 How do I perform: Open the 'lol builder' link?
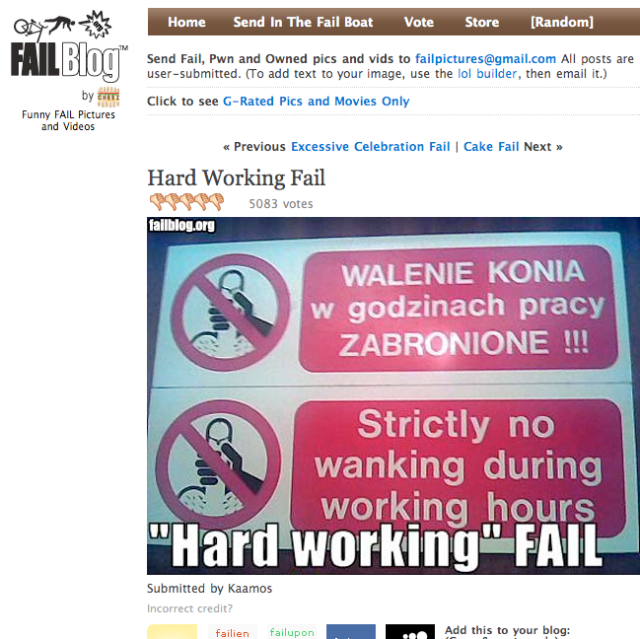click(x=487, y=74)
